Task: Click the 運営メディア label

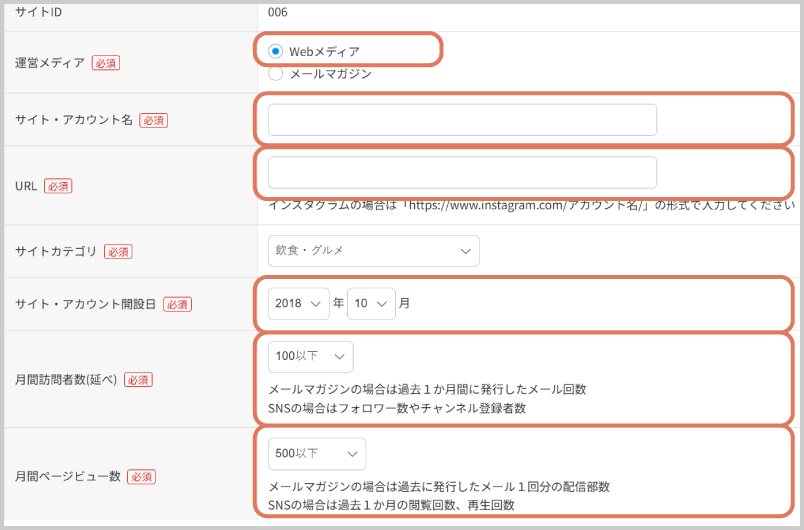Action: [x=50, y=63]
